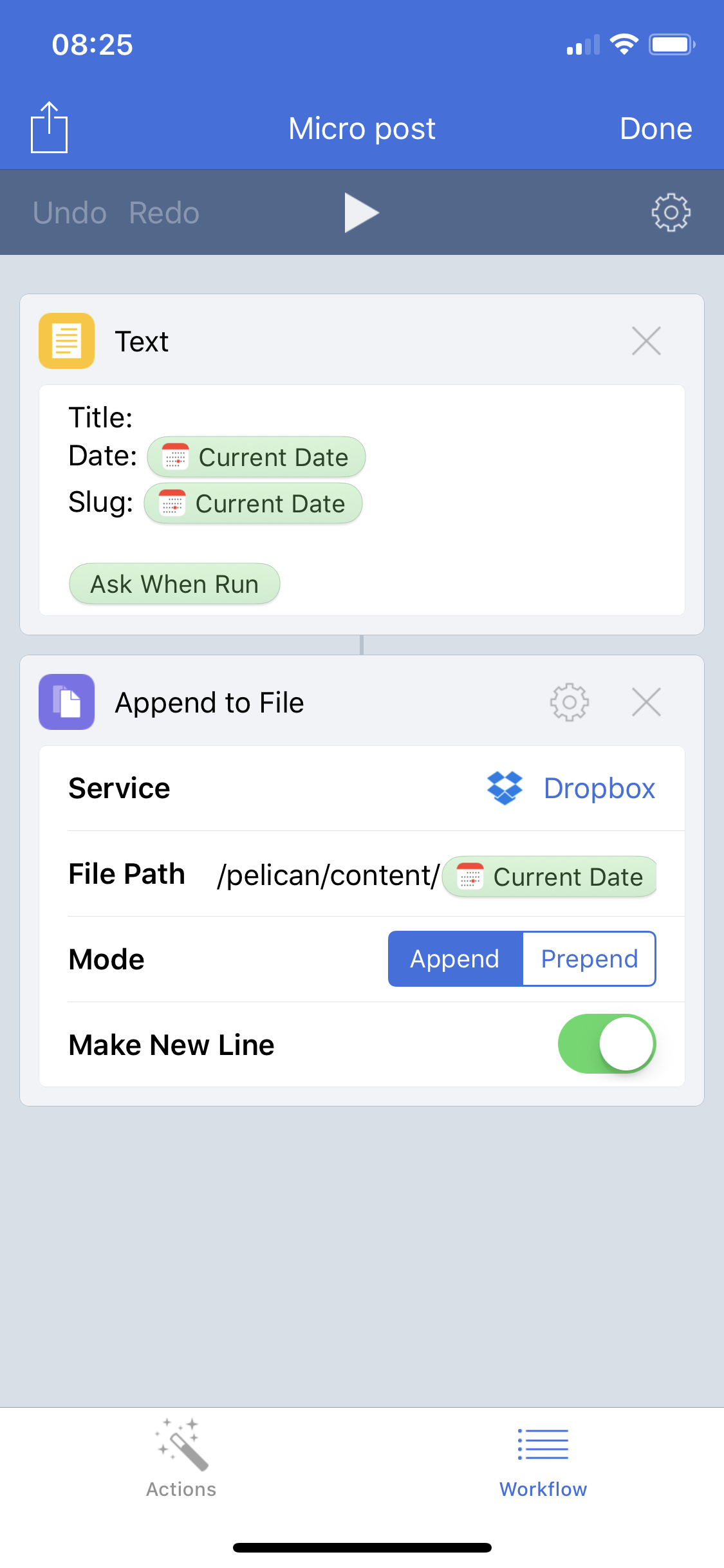Viewport: 724px width, 1568px height.
Task: Tap Done to finish editing
Action: point(656,127)
